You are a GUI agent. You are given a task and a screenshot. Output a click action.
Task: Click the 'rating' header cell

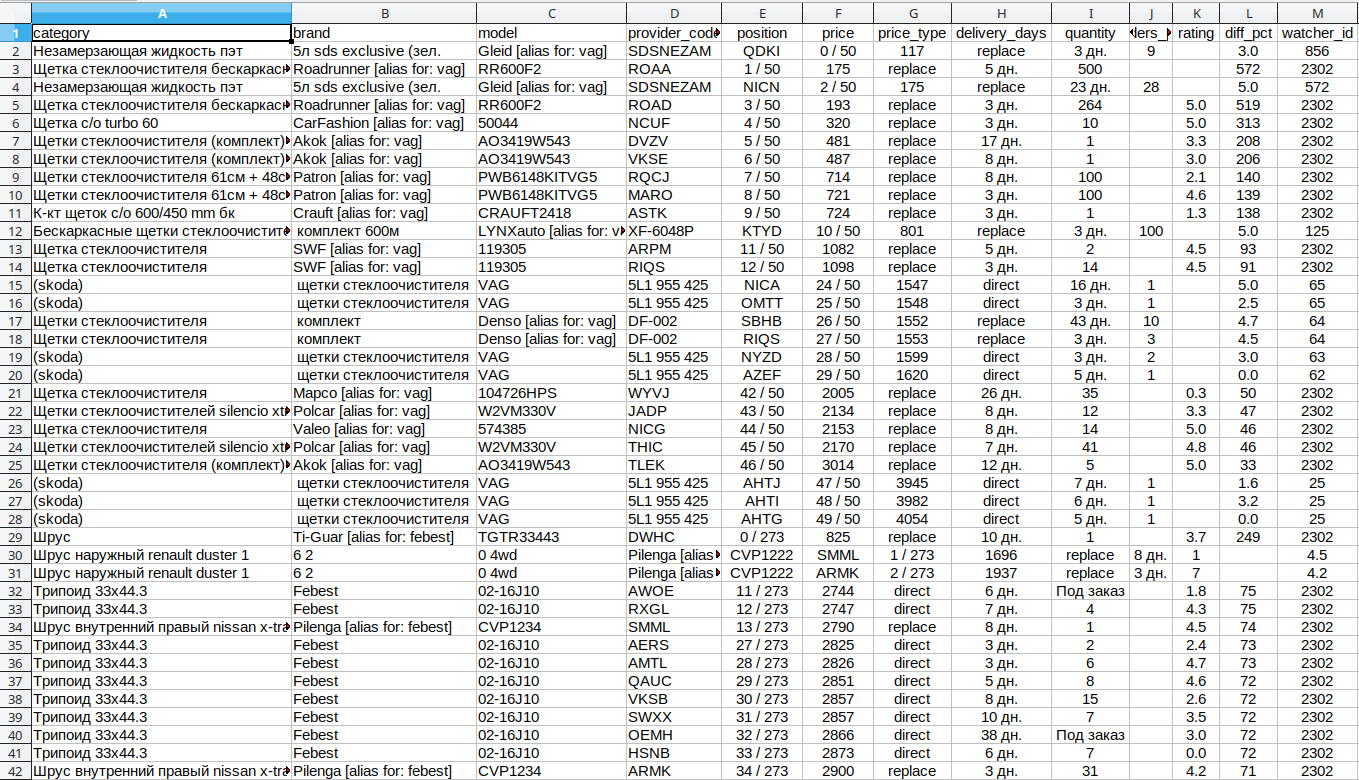click(1196, 33)
